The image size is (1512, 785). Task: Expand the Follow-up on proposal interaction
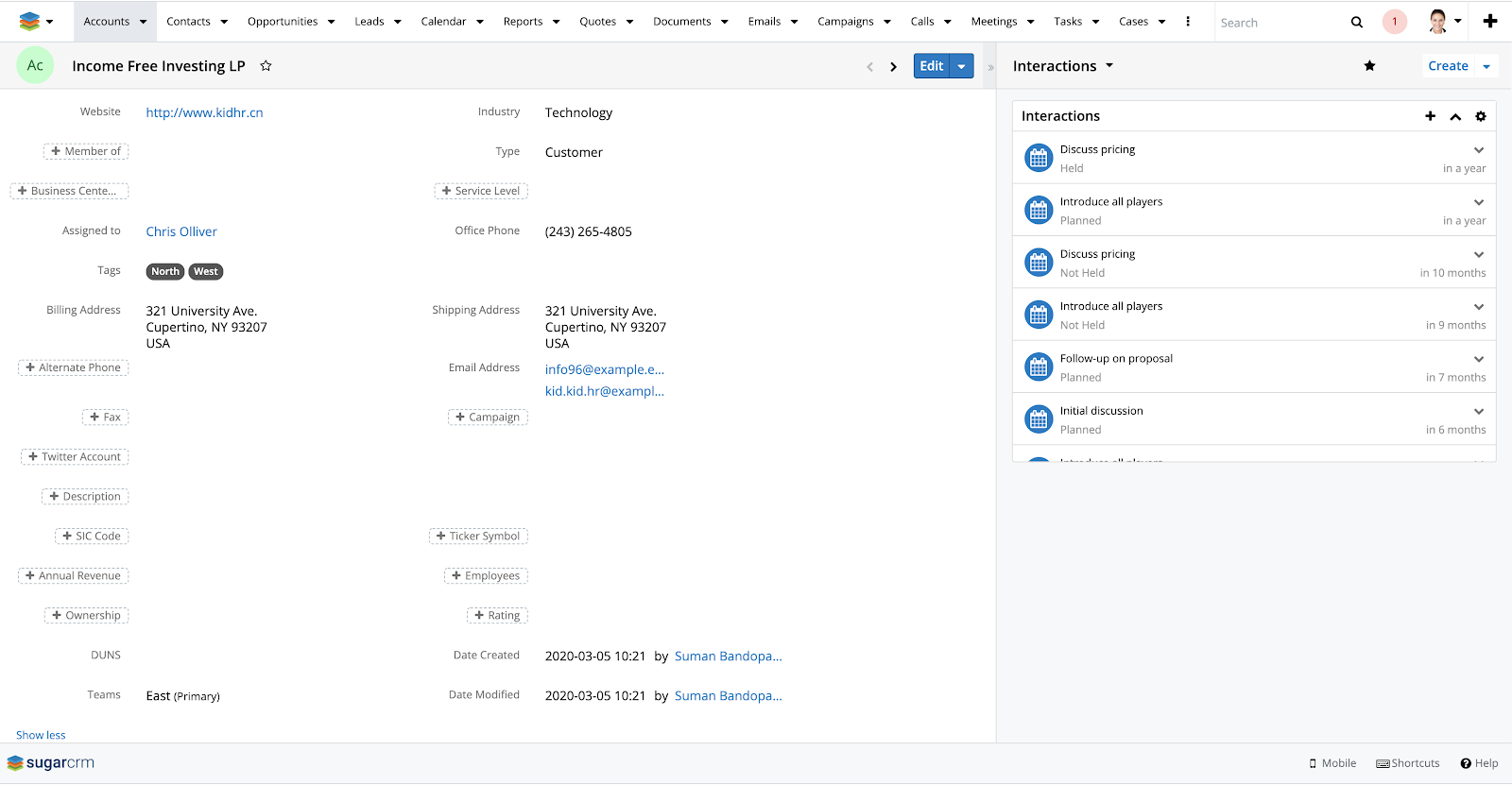coord(1479,359)
